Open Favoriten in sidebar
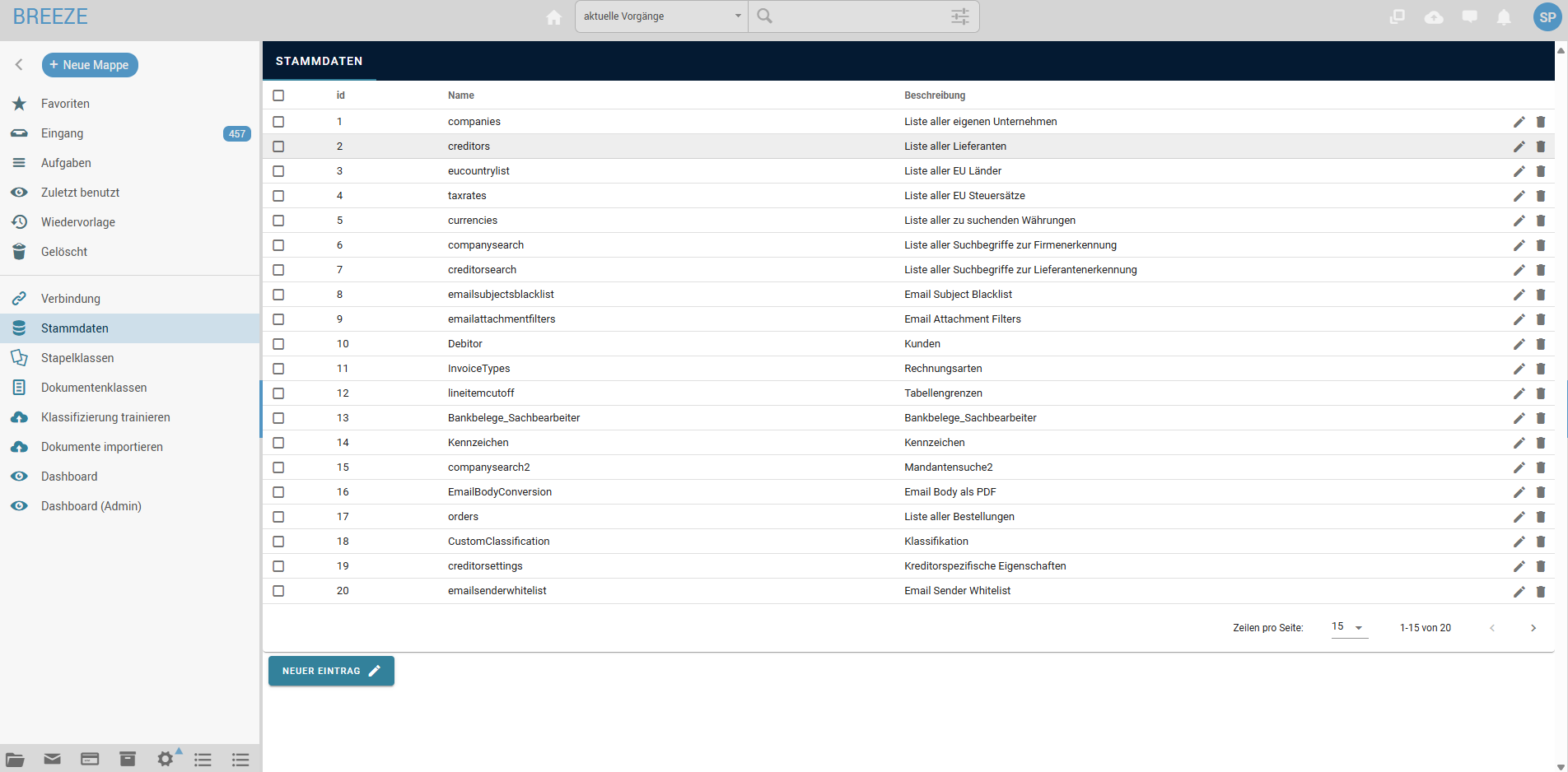 tap(130, 104)
